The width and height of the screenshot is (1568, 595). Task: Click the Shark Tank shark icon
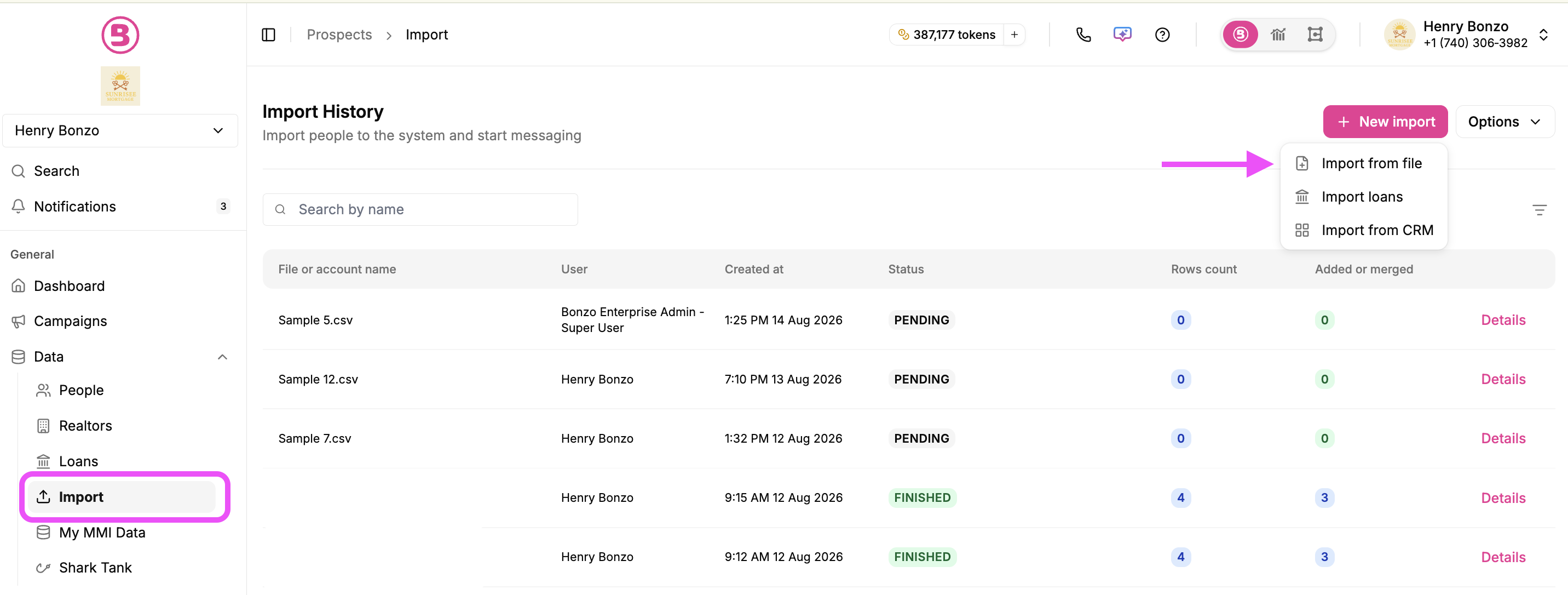[43, 568]
